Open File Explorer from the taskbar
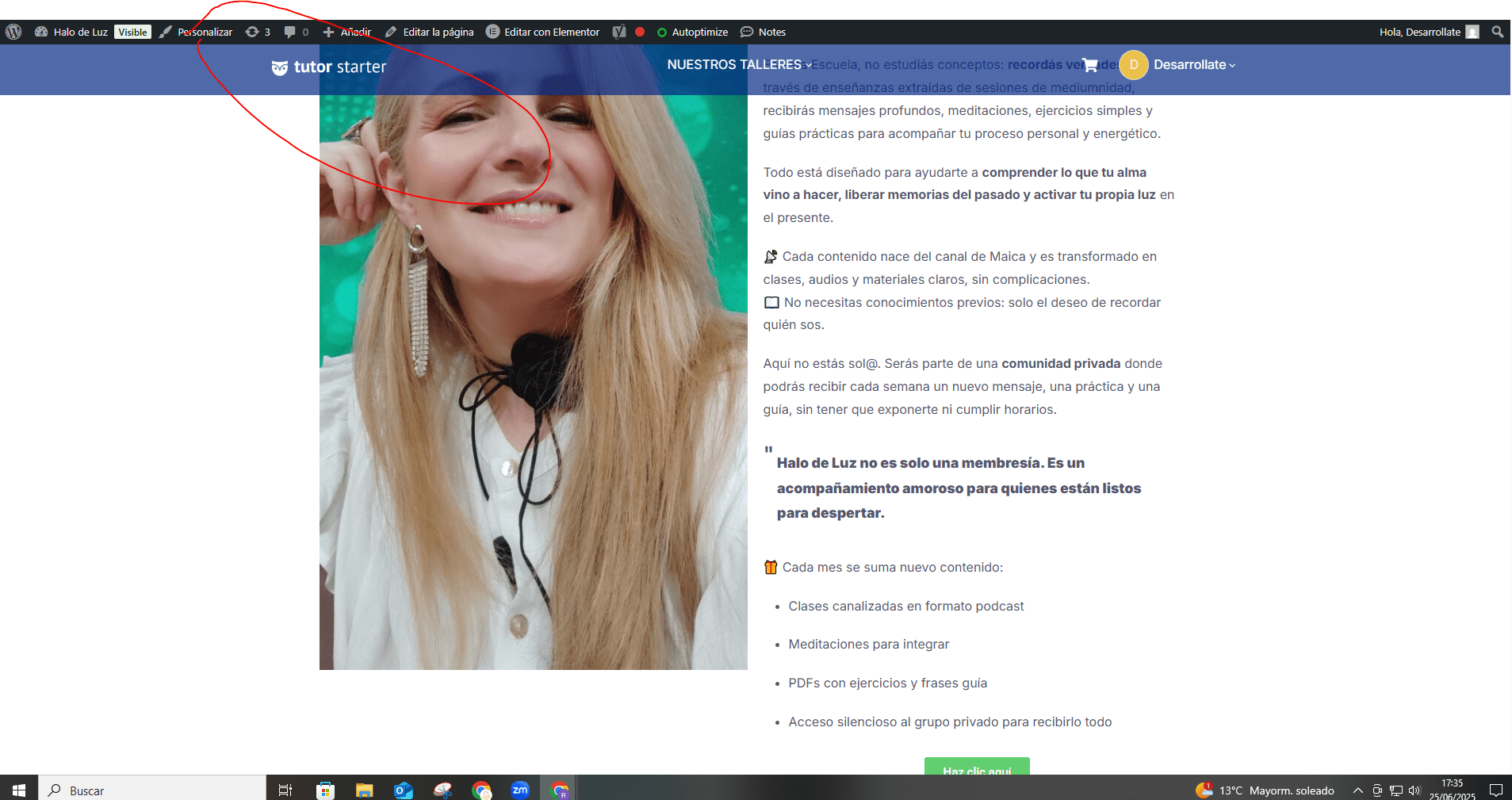This screenshot has height=800, width=1512. point(364,790)
